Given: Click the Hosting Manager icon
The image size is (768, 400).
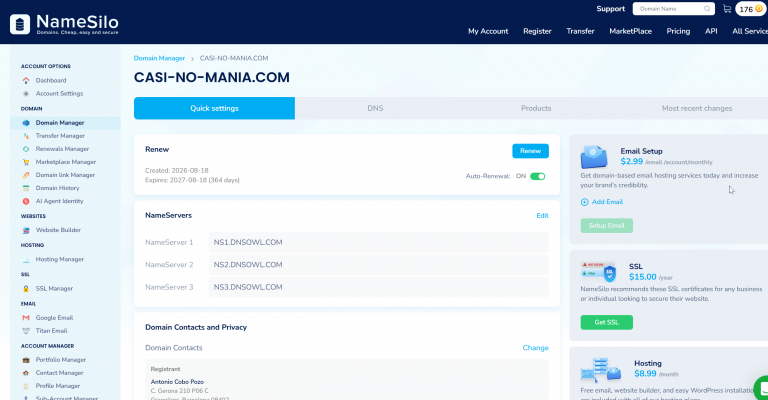Looking at the screenshot, I should pos(26,259).
